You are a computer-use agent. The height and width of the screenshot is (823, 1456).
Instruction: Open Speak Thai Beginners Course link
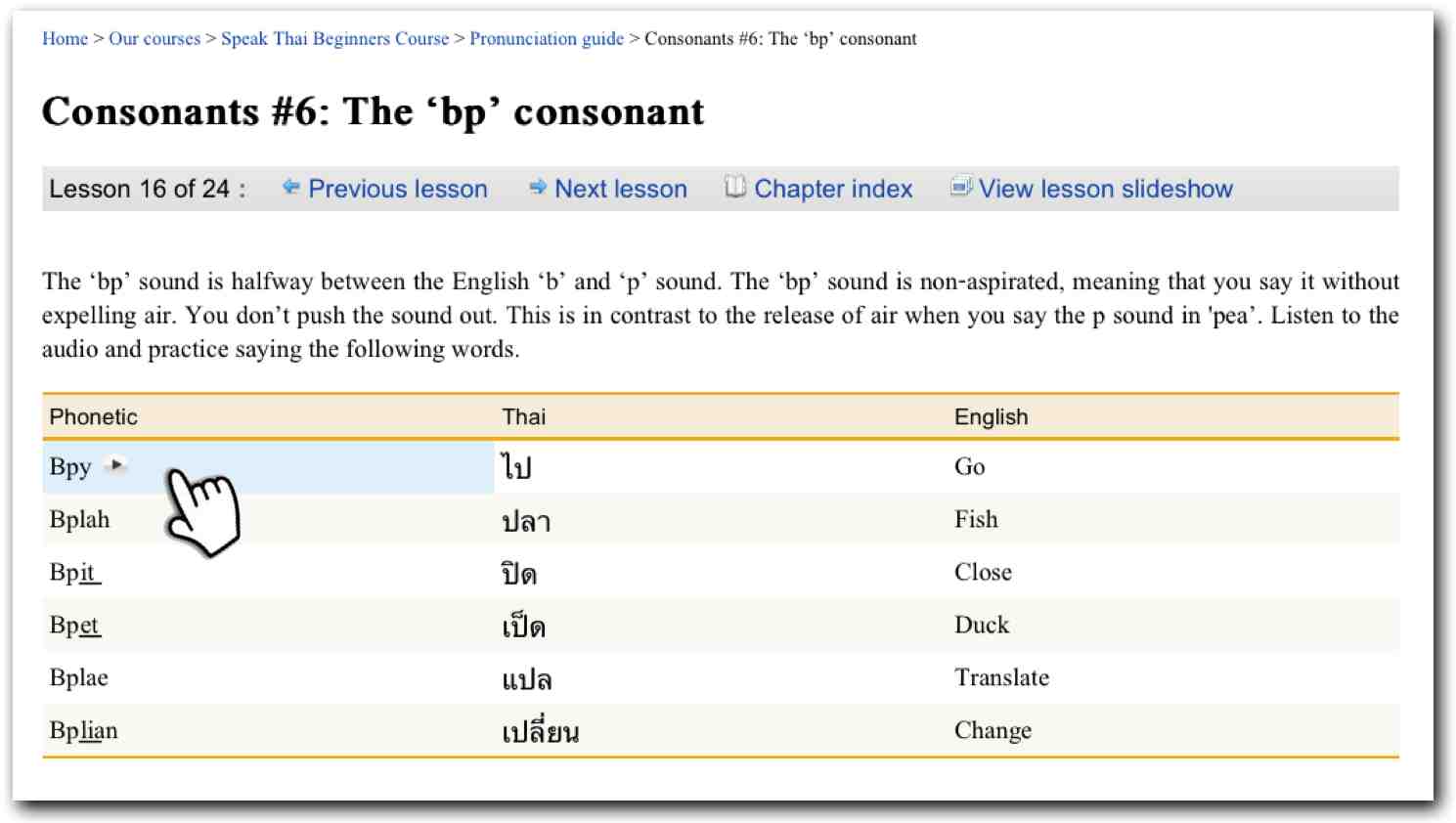pyautogui.click(x=334, y=39)
